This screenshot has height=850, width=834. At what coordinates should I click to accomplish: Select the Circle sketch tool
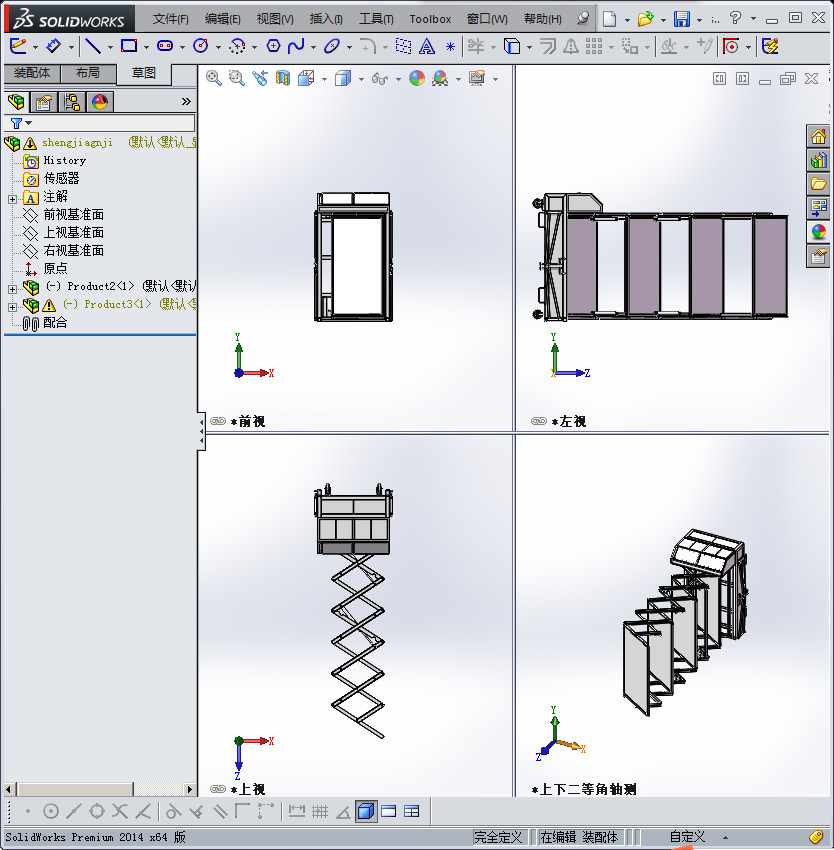tap(201, 46)
